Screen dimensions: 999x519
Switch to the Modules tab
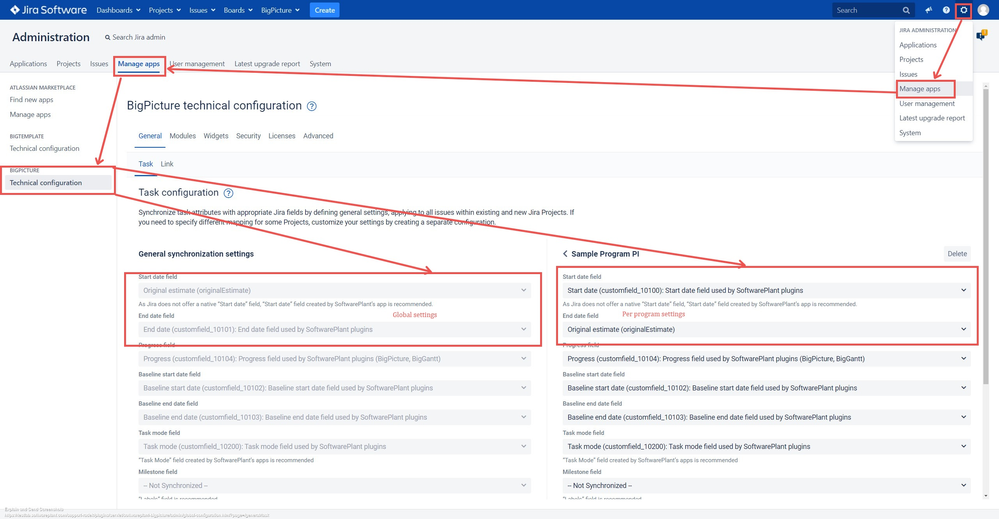[182, 136]
